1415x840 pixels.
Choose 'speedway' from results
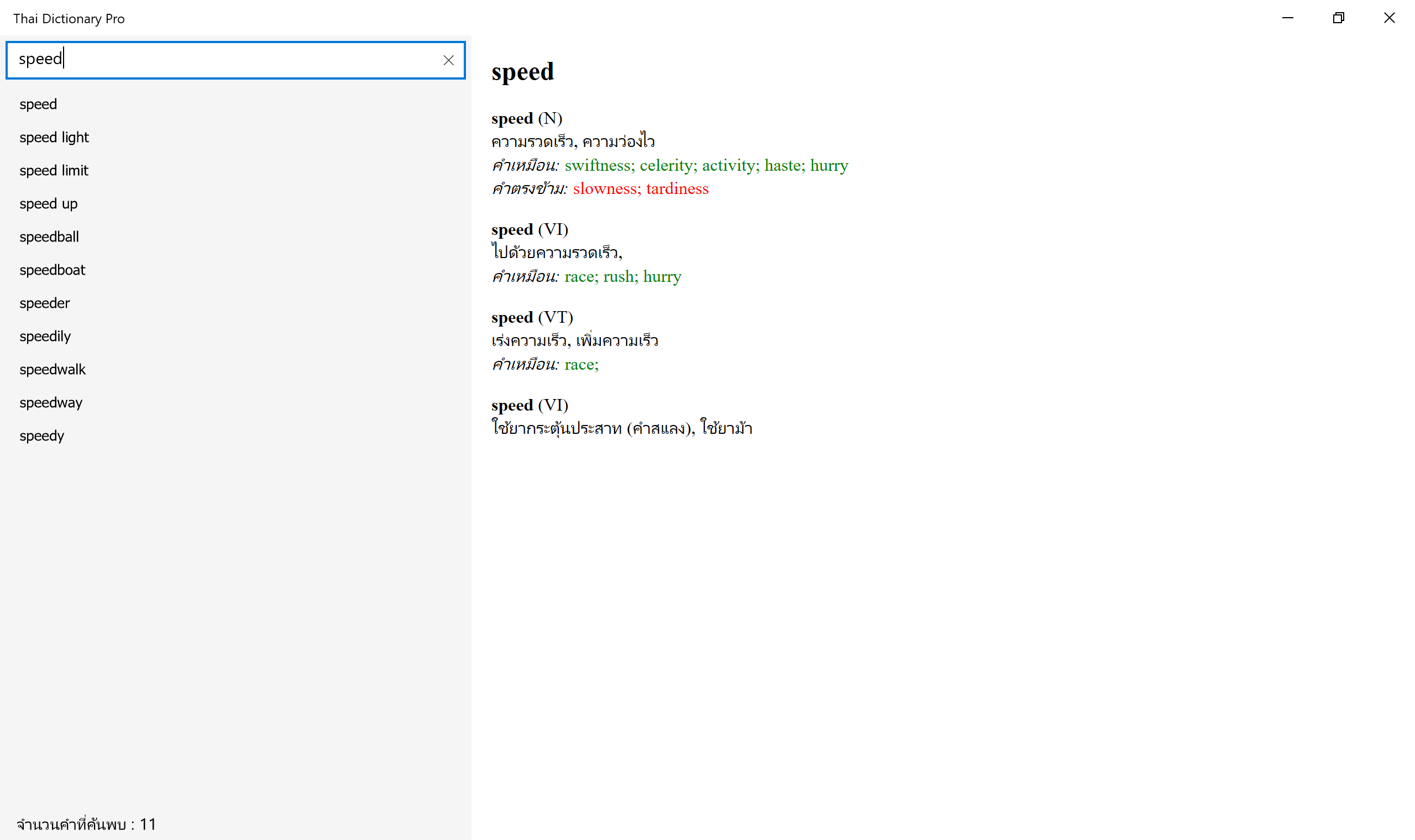(50, 402)
